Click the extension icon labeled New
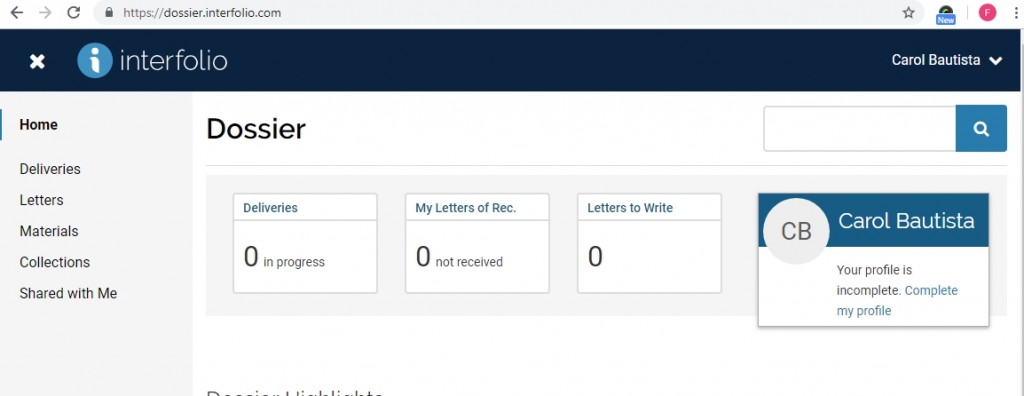The height and width of the screenshot is (396, 1024). [x=946, y=14]
